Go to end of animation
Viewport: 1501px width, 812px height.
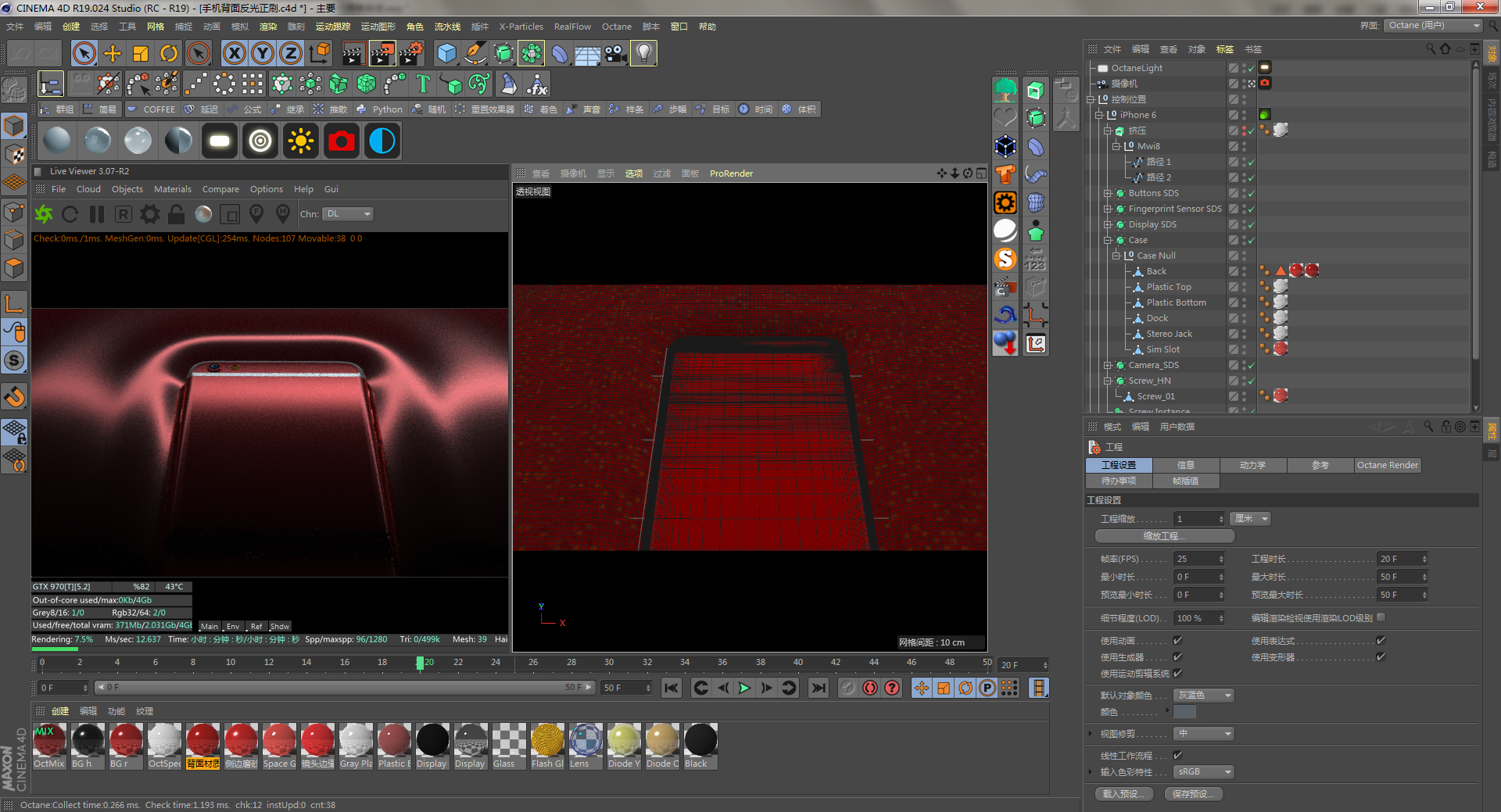[x=818, y=688]
